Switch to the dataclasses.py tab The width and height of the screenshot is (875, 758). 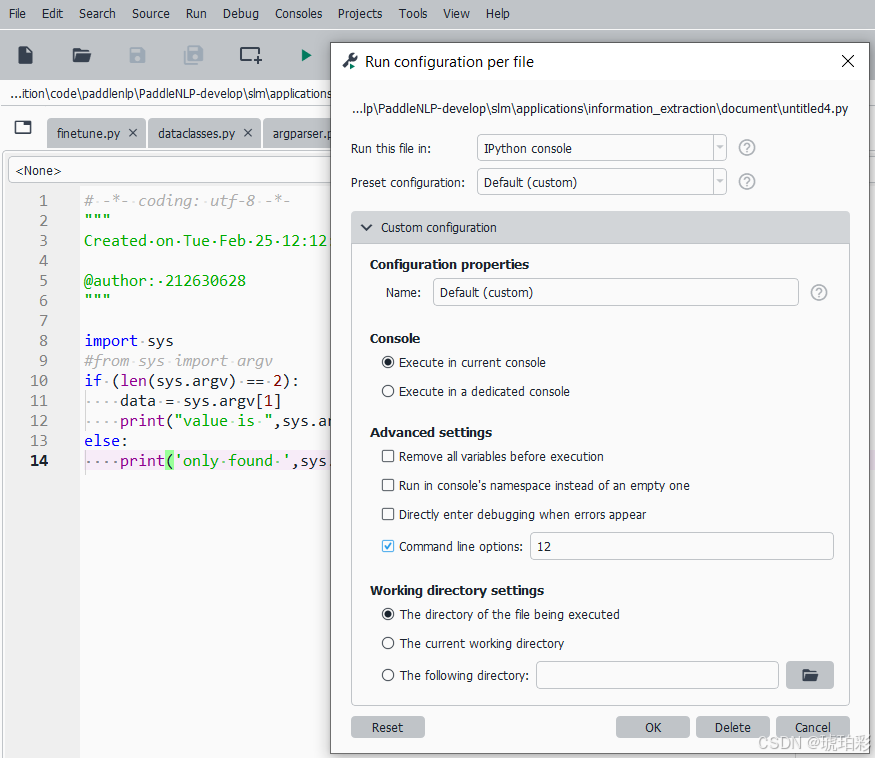coord(196,133)
